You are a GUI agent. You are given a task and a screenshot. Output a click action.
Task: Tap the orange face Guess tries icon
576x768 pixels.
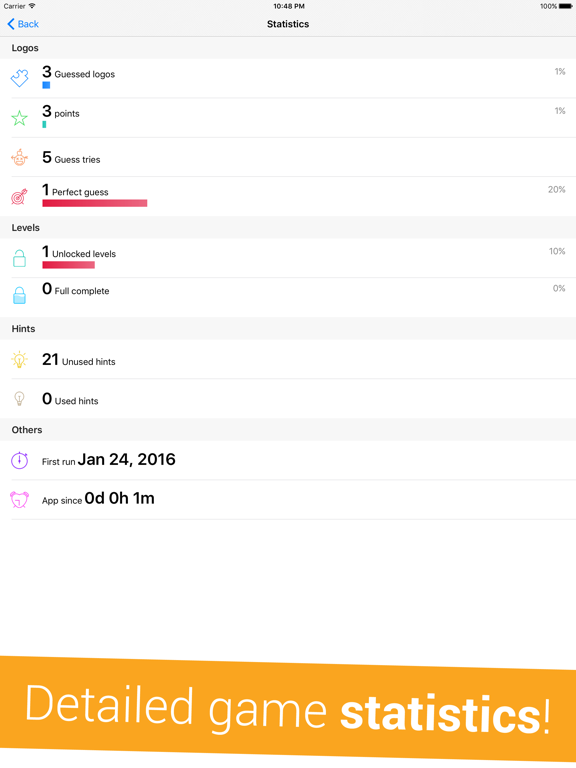click(19, 157)
